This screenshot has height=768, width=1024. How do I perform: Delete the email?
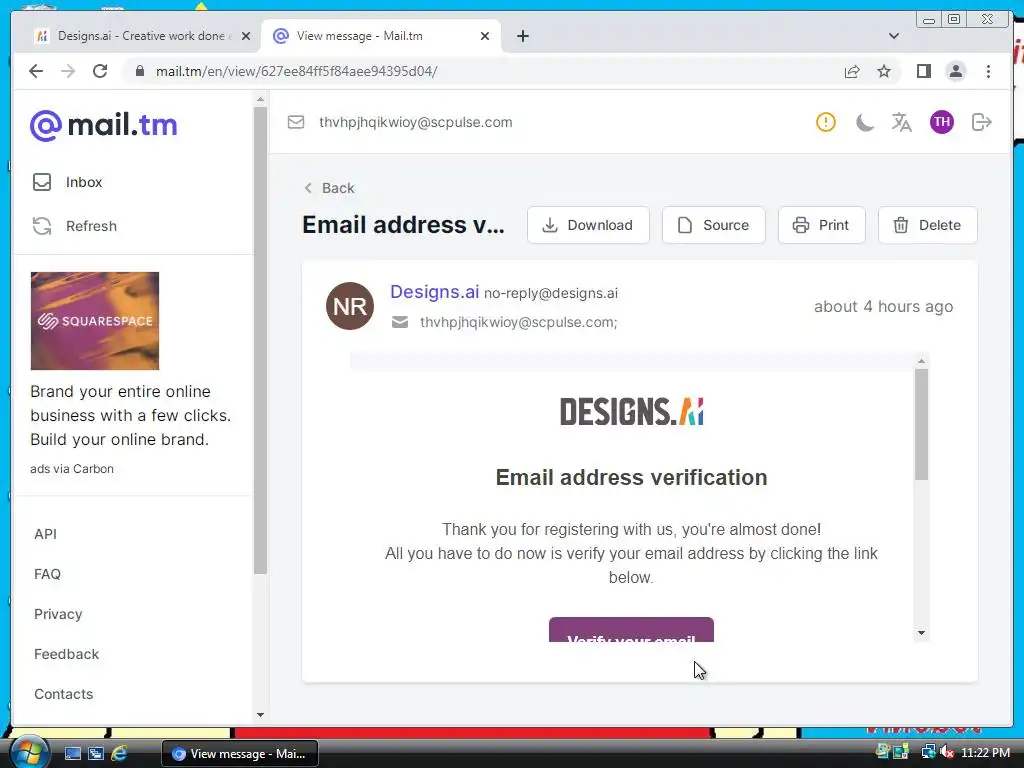coord(927,225)
